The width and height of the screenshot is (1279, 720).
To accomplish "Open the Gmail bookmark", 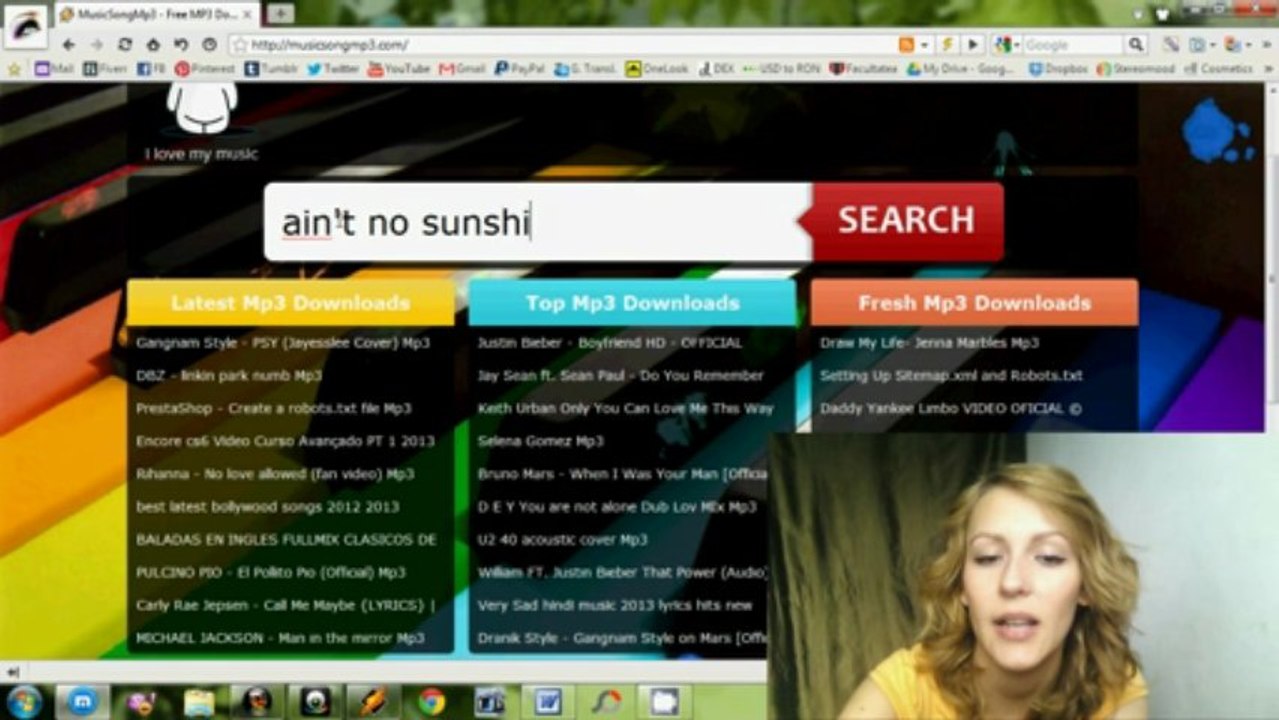I will tap(462, 69).
